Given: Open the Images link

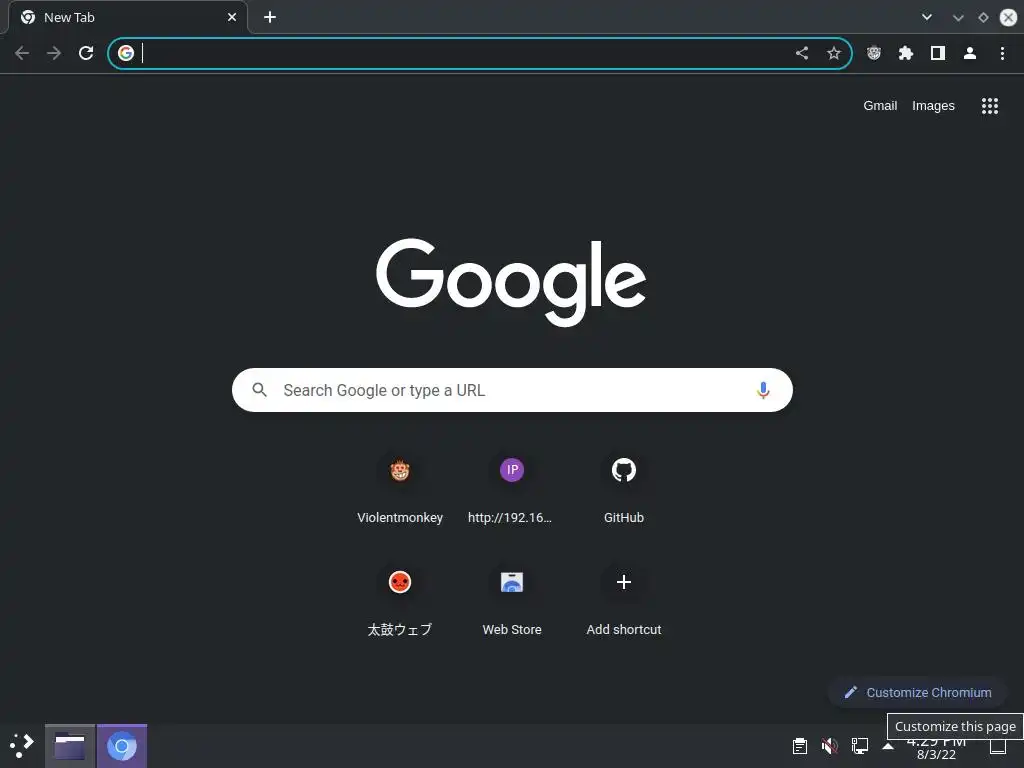Looking at the screenshot, I should [933, 106].
